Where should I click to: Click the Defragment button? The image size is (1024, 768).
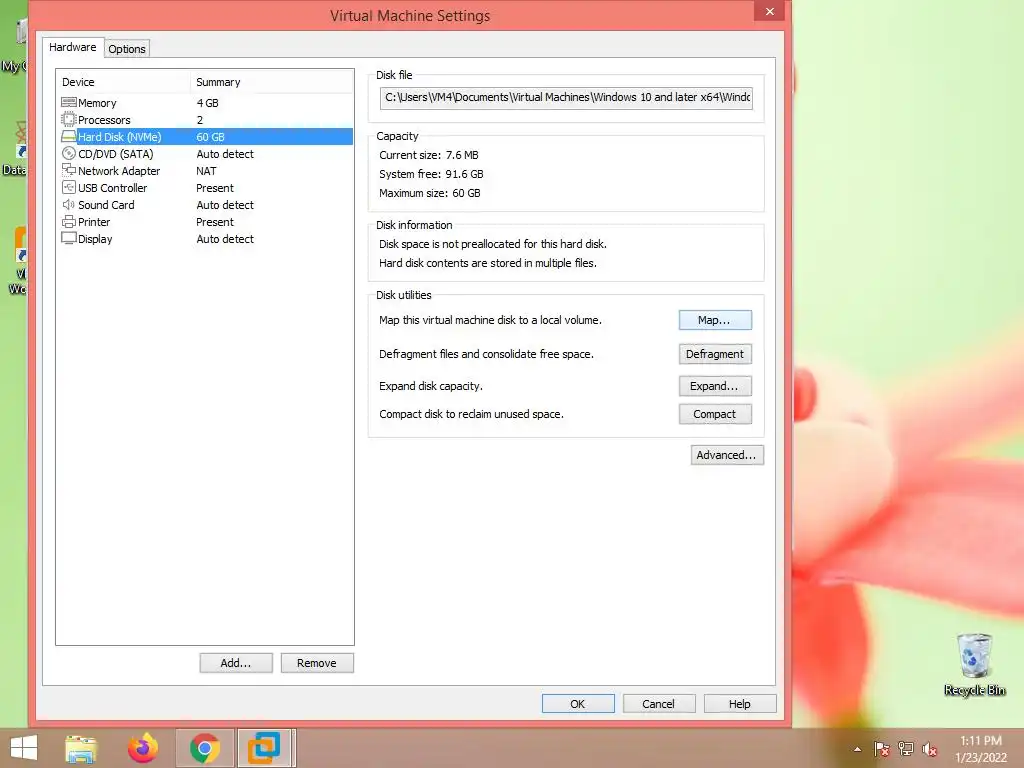[x=715, y=354]
